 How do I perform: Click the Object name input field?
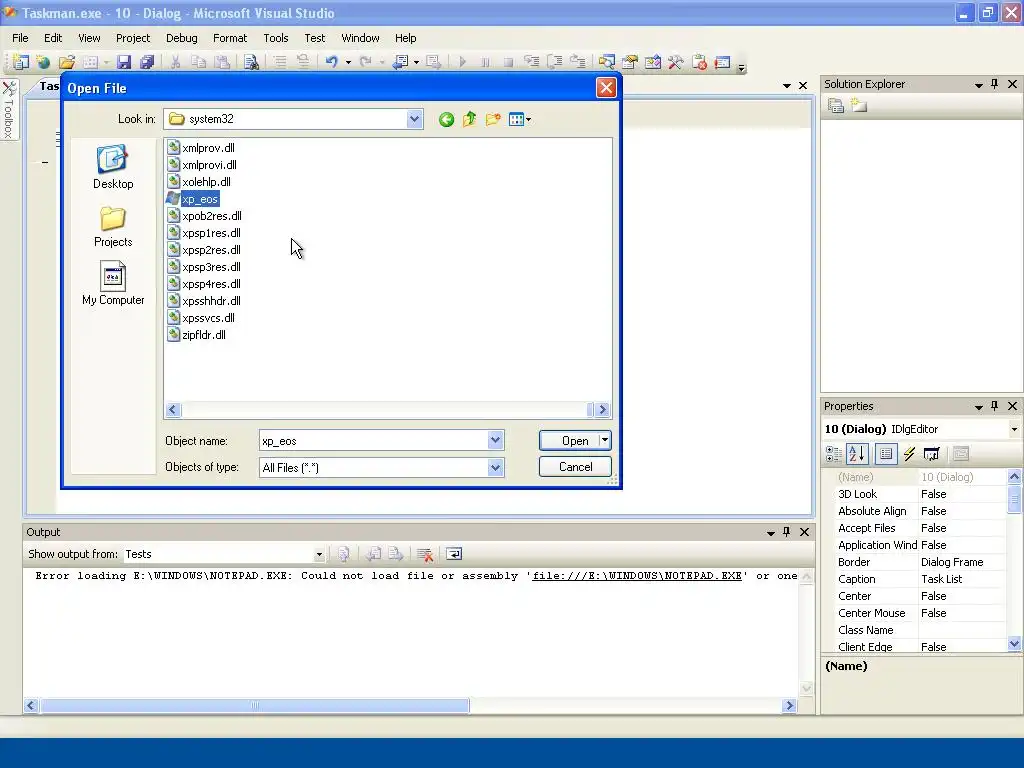374,440
